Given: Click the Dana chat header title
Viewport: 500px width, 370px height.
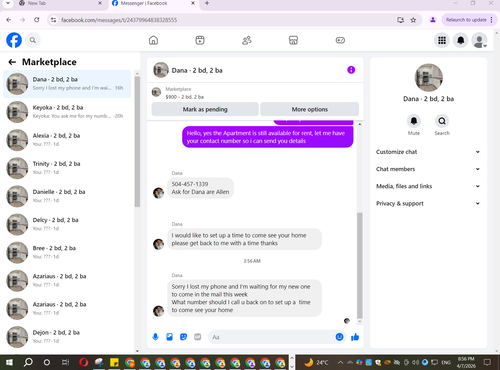Looking at the screenshot, I should pyautogui.click(x=197, y=70).
